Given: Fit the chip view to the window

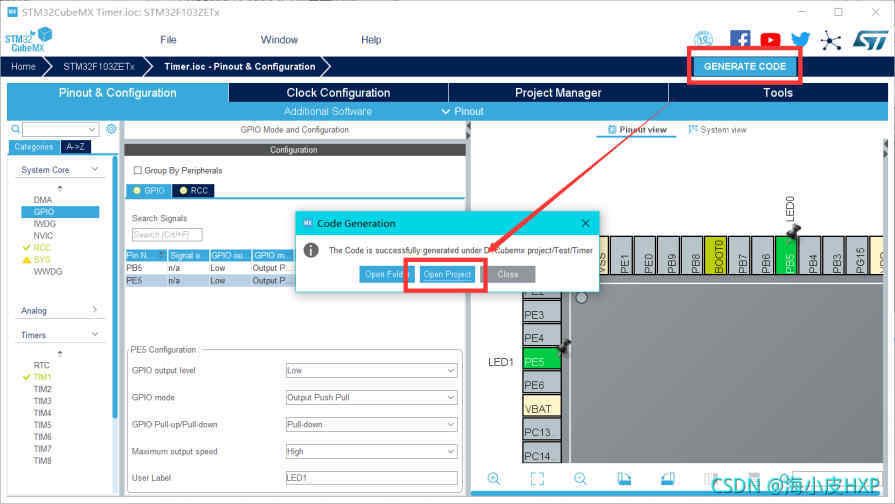Looking at the screenshot, I should click(x=537, y=478).
